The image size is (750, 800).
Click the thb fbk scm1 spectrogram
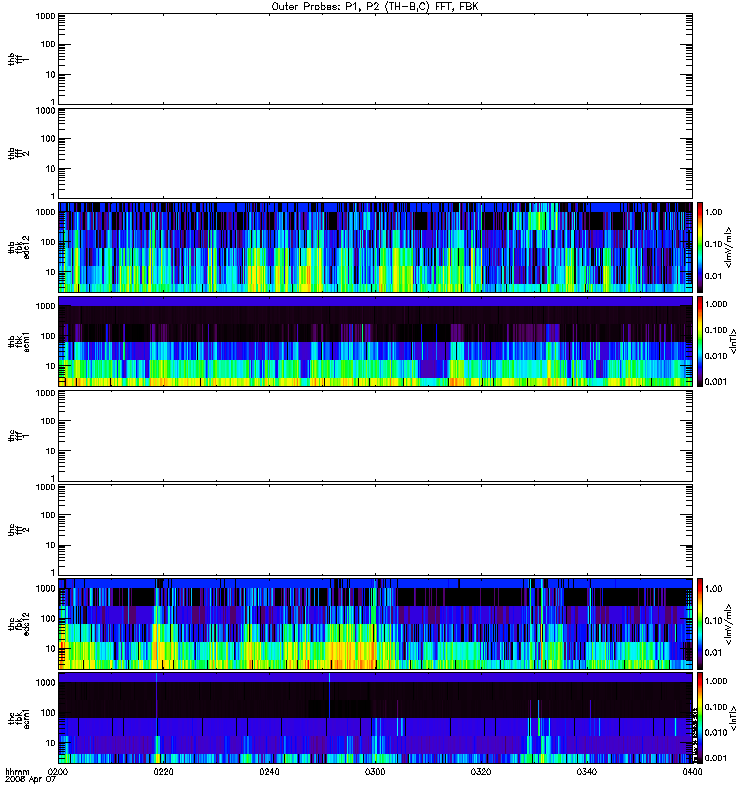(x=375, y=341)
